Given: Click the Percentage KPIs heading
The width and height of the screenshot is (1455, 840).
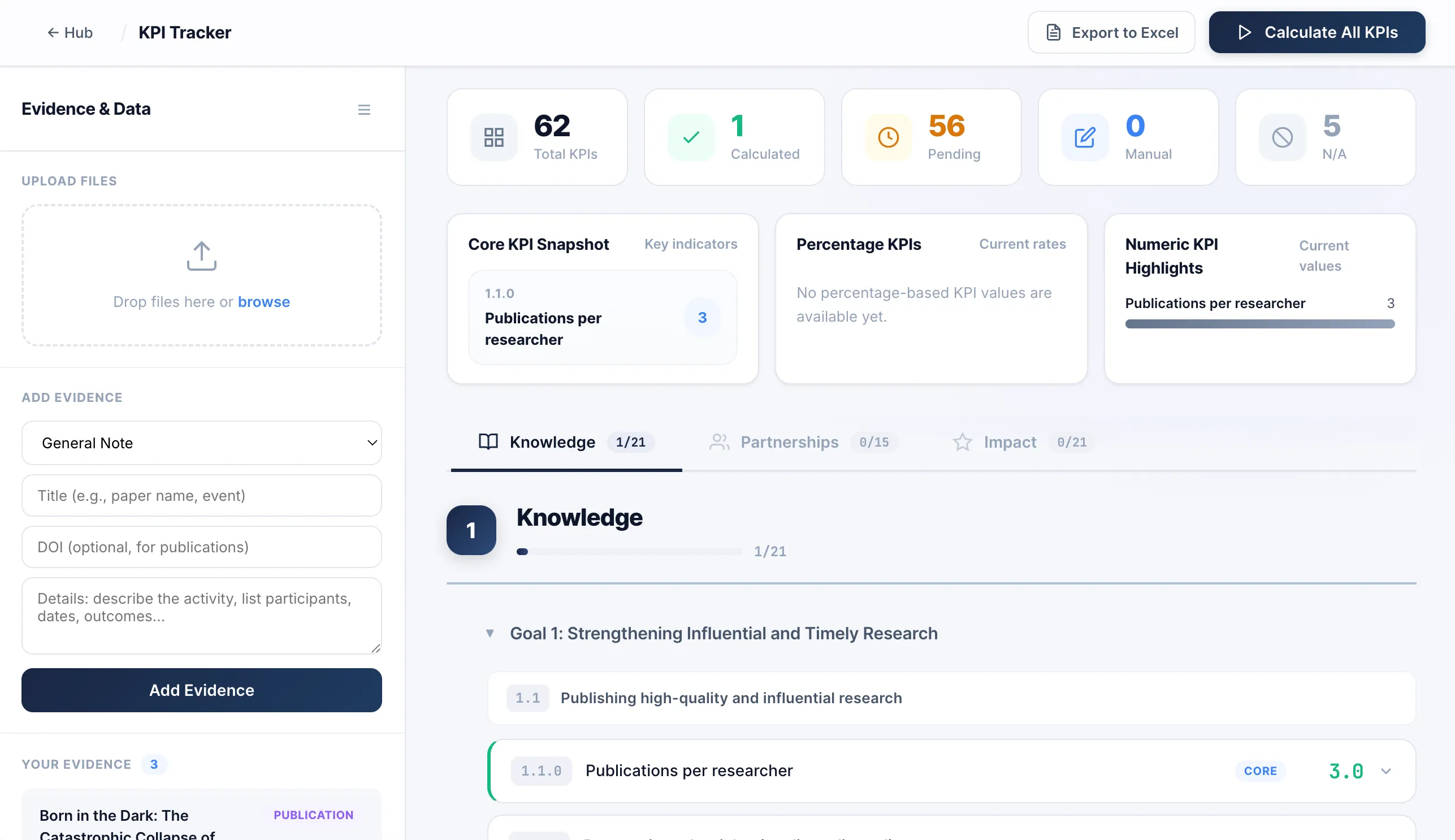Looking at the screenshot, I should tap(859, 245).
